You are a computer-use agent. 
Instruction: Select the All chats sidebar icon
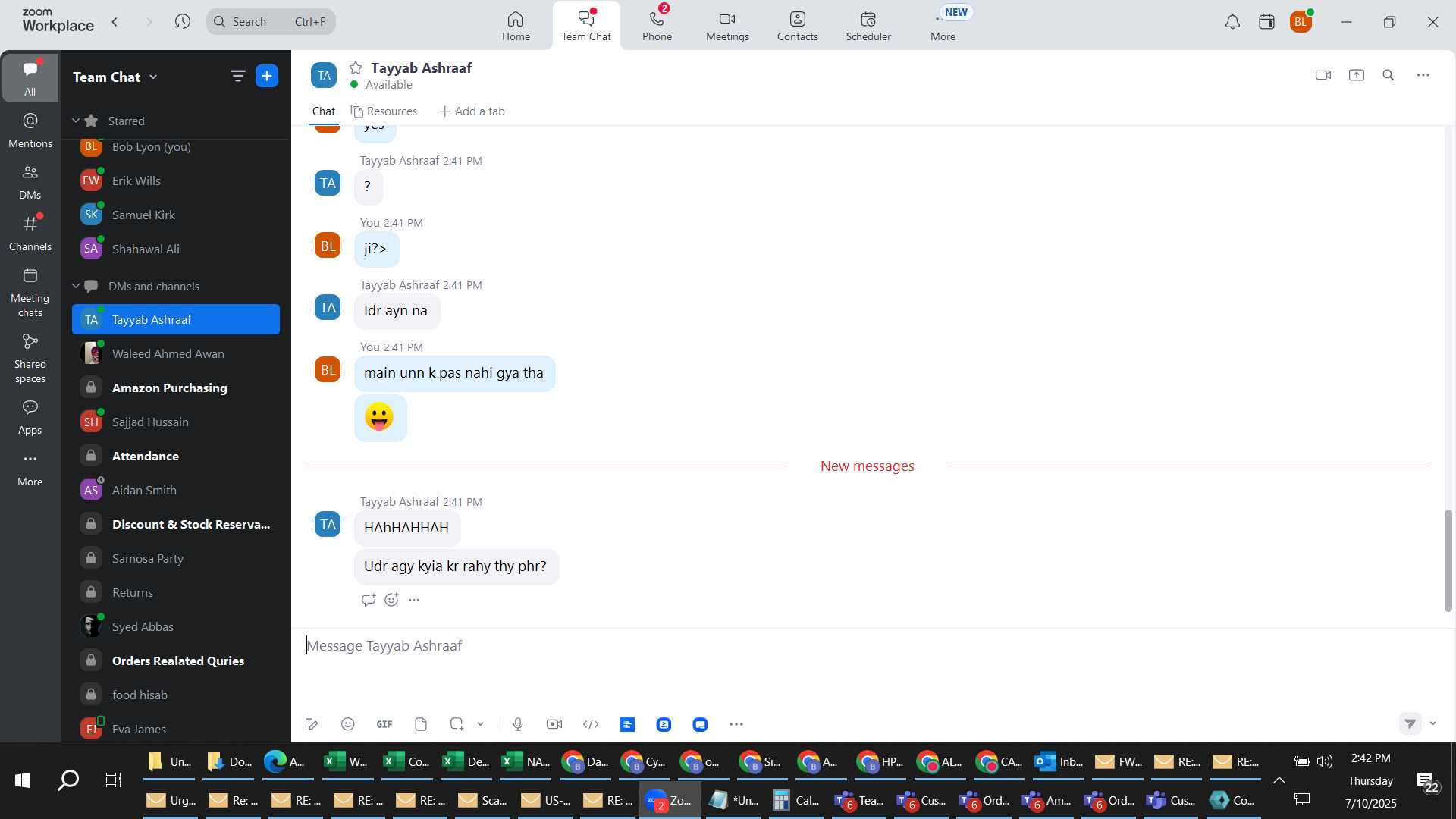pyautogui.click(x=30, y=78)
